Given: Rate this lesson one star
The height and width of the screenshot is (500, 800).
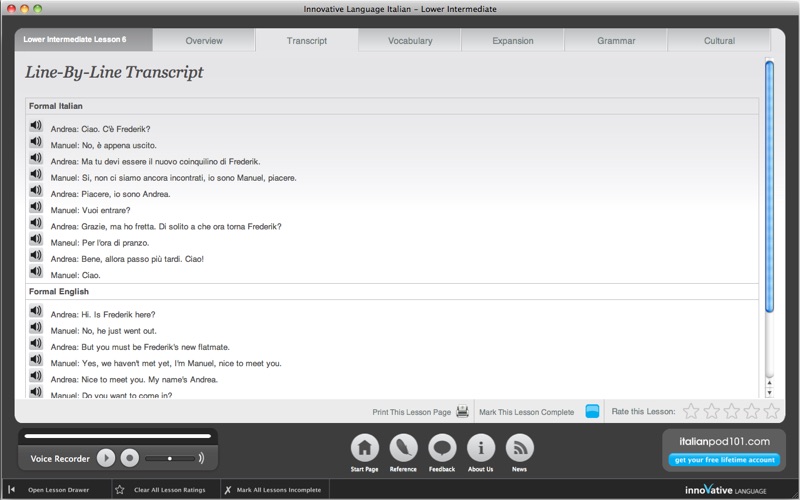Looking at the screenshot, I should pyautogui.click(x=691, y=411).
